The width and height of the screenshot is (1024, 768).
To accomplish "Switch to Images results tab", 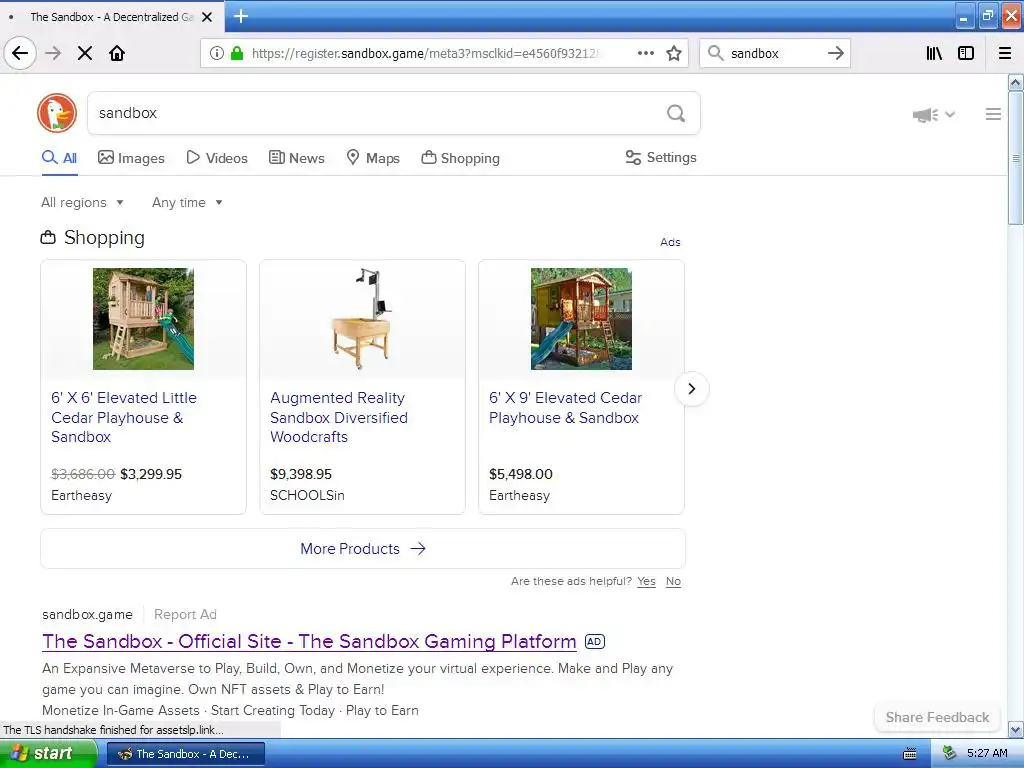I will [x=131, y=158].
